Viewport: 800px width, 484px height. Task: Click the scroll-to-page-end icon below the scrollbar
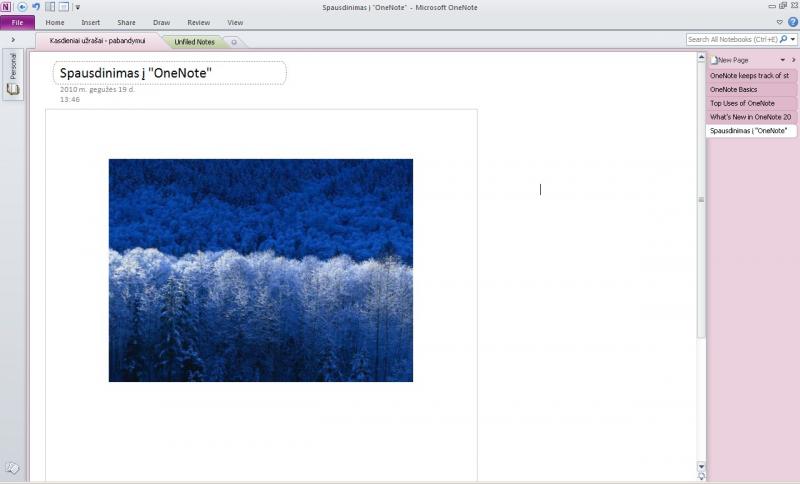tap(701, 476)
